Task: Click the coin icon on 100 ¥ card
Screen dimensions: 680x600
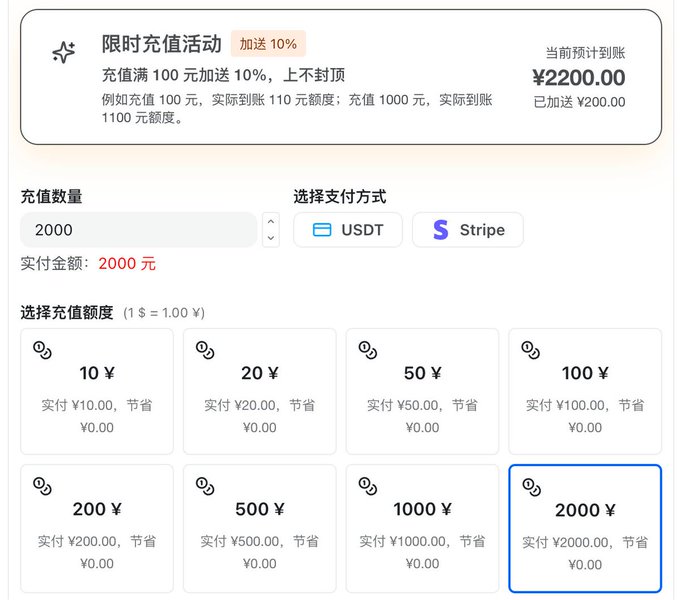Action: coord(530,350)
